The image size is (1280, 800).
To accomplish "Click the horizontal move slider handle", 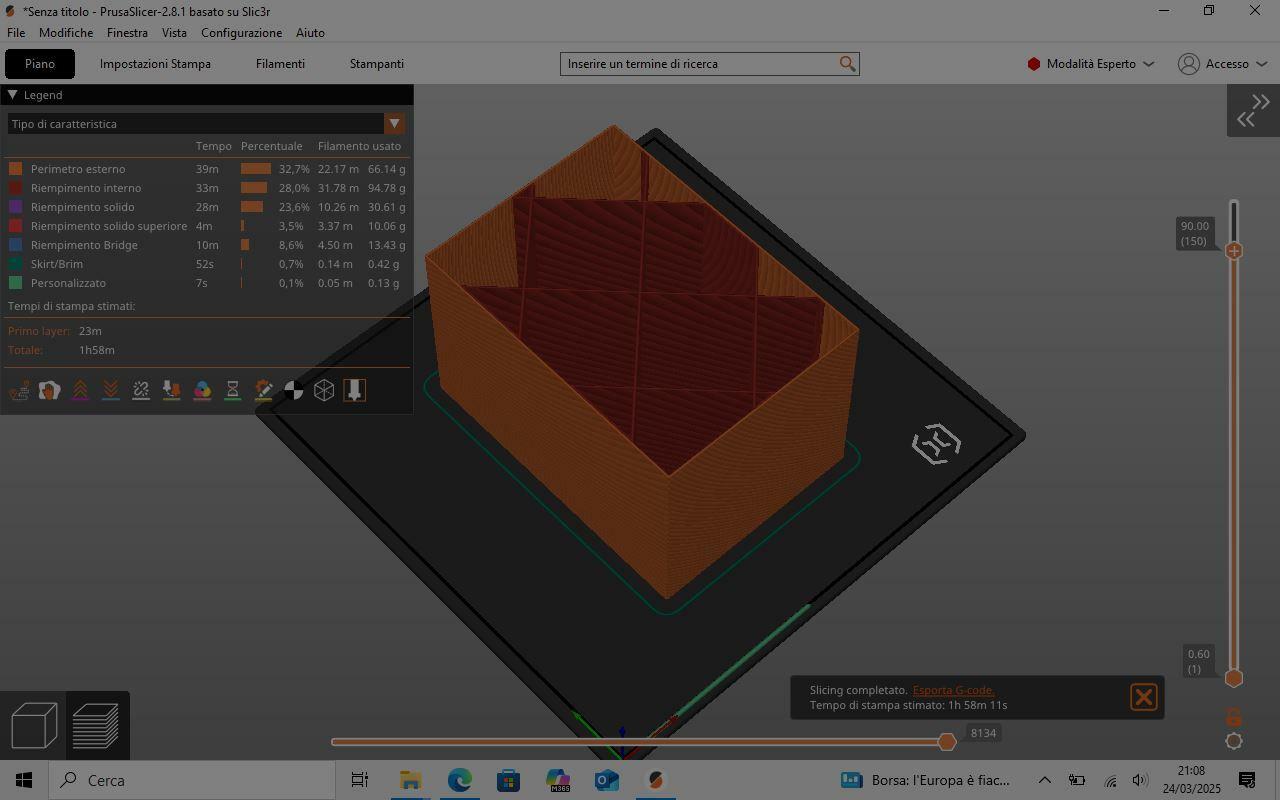I will (947, 742).
